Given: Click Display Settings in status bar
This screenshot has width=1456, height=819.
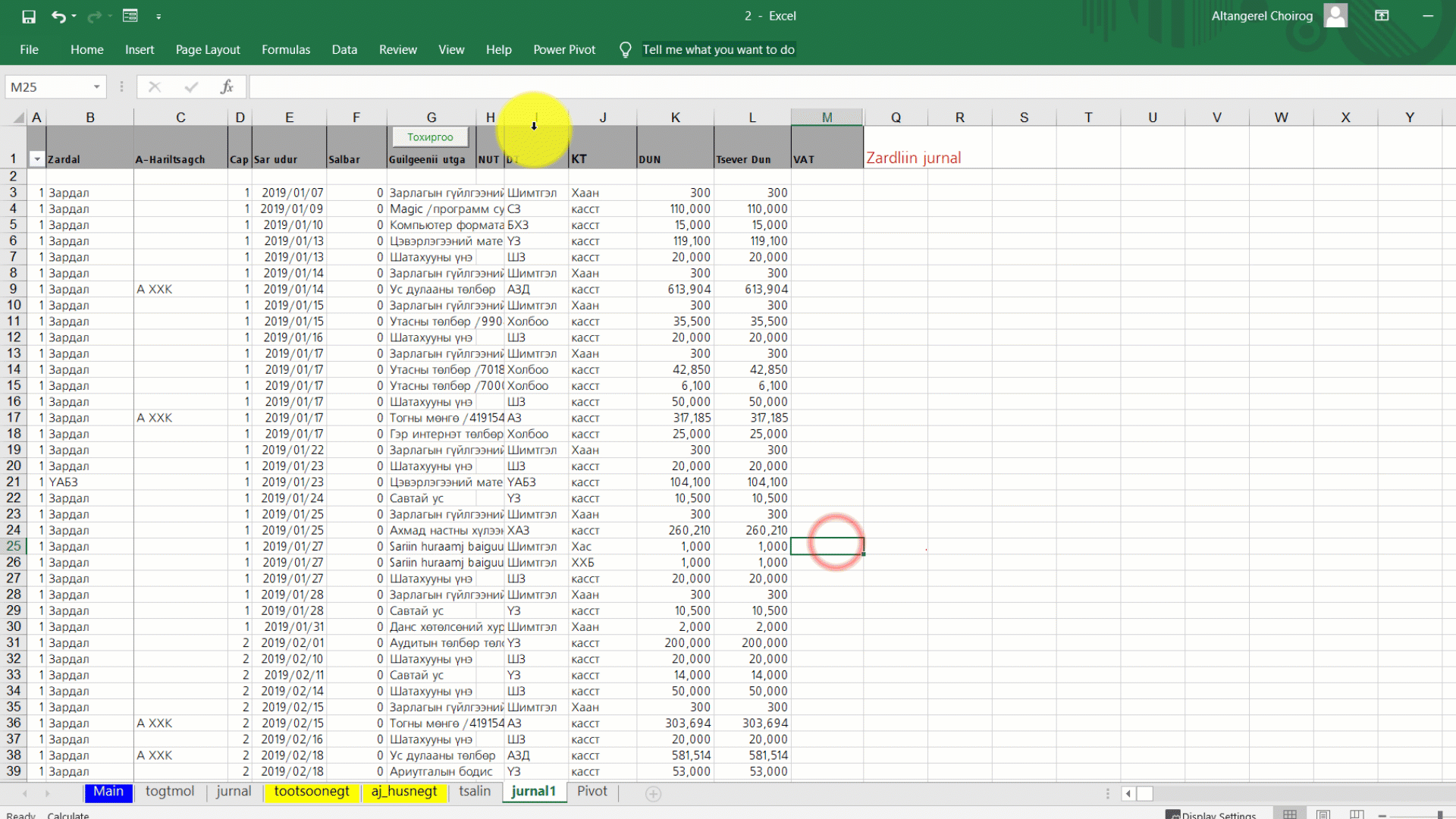Looking at the screenshot, I should [1211, 815].
